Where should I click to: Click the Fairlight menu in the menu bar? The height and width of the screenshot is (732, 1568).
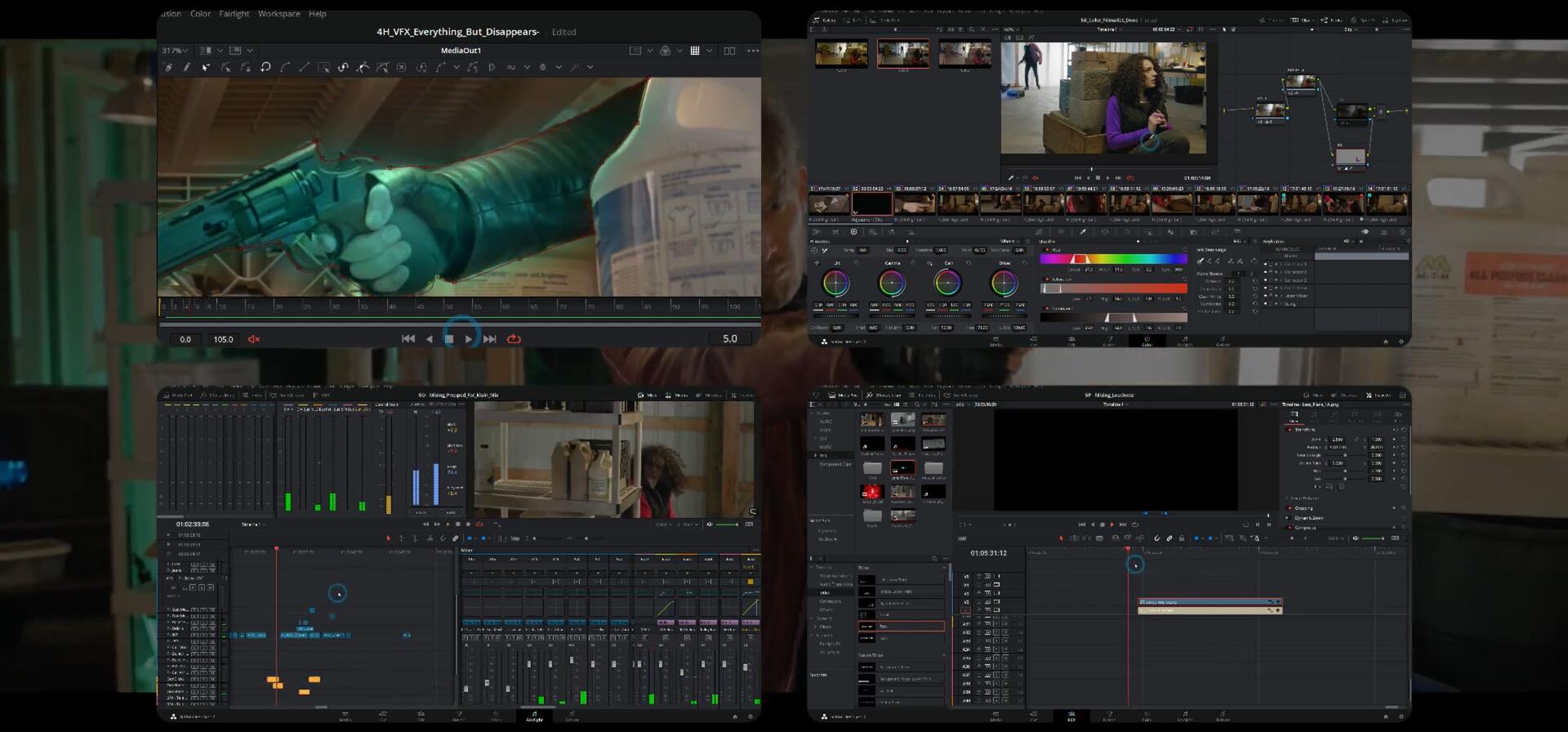(x=234, y=14)
